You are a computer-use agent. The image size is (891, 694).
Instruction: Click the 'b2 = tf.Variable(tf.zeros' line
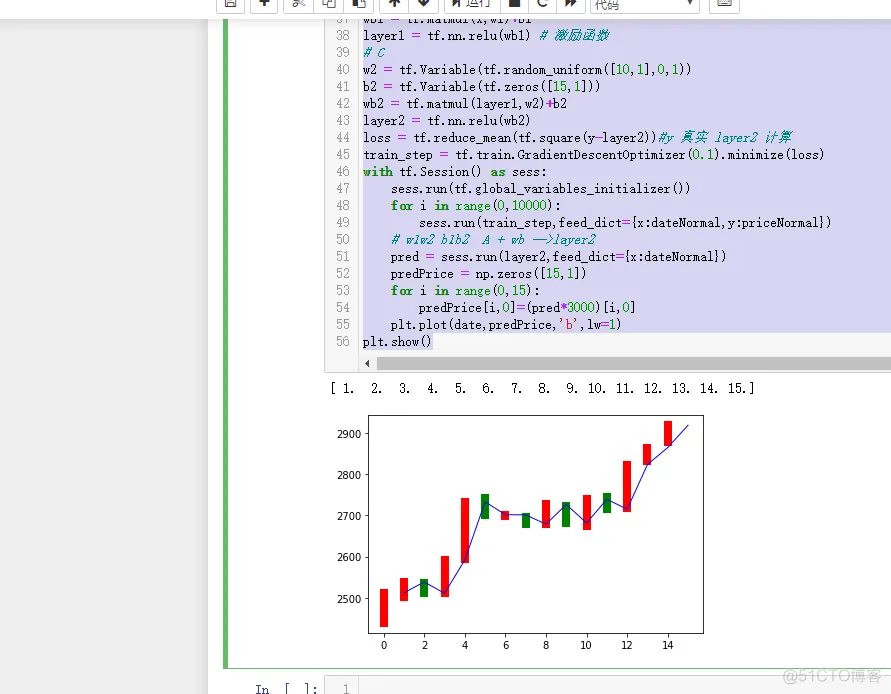(x=481, y=86)
